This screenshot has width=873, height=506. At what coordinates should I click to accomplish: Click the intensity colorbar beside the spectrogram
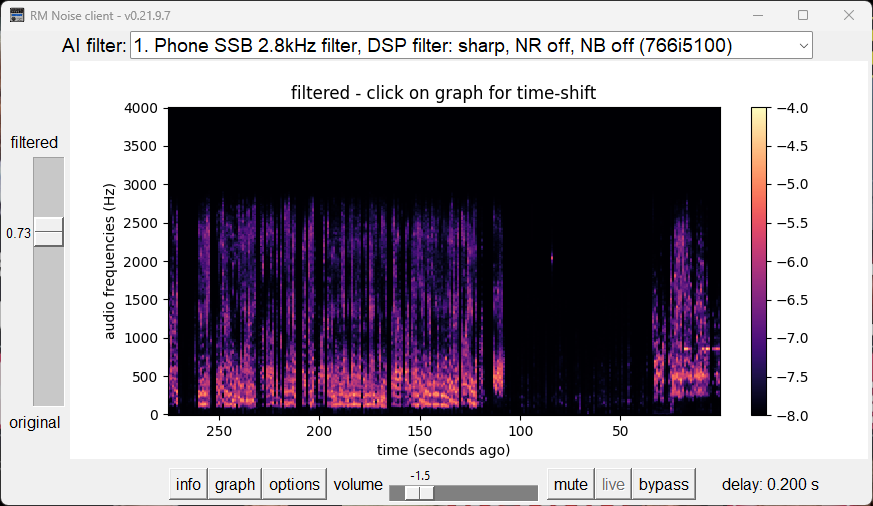(760, 260)
